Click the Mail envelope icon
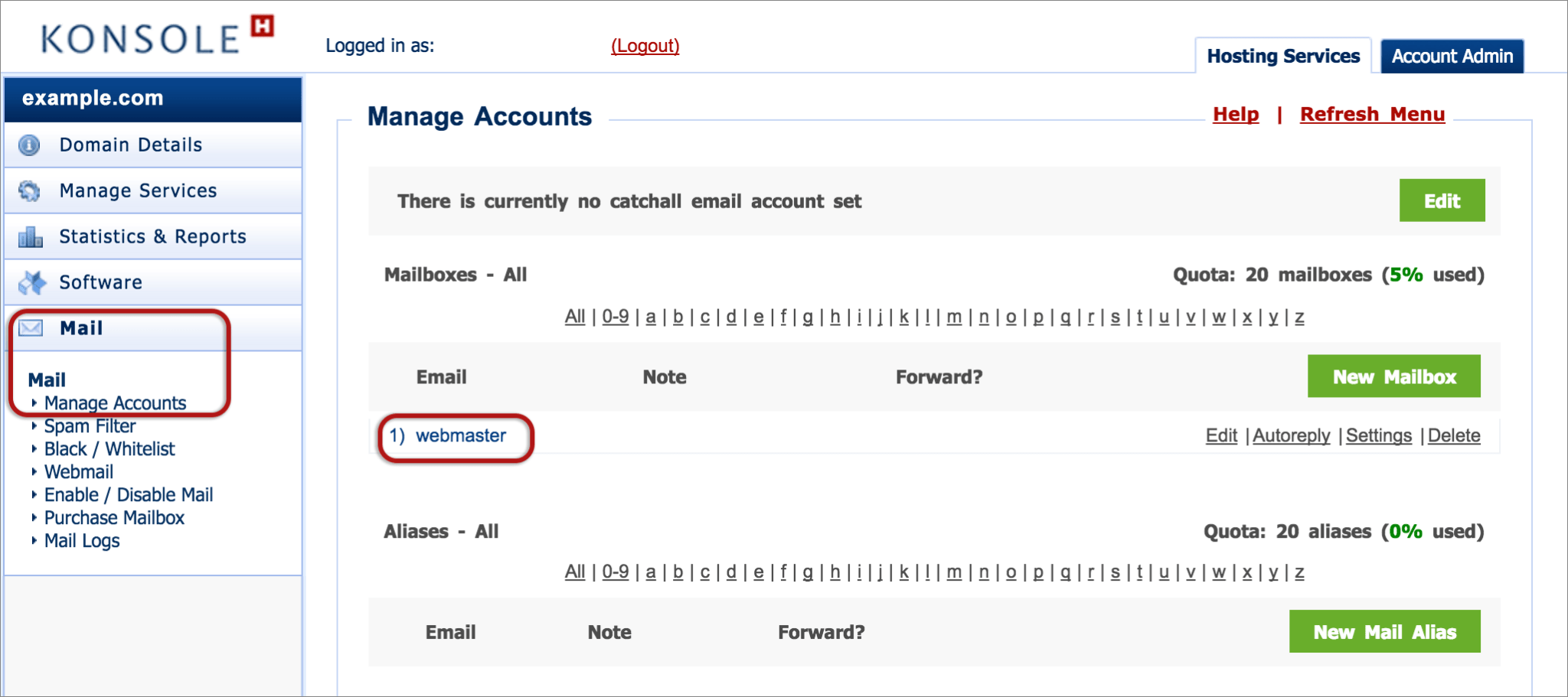The width and height of the screenshot is (1568, 697). (x=29, y=327)
